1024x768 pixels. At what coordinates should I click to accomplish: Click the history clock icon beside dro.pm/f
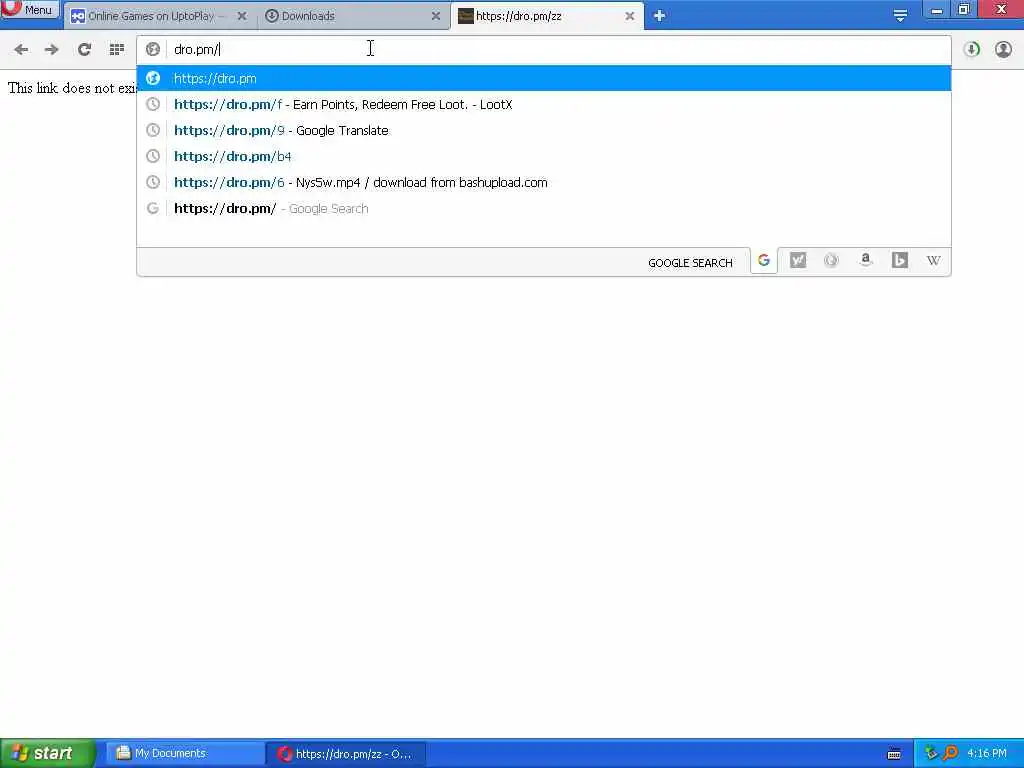[x=153, y=104]
